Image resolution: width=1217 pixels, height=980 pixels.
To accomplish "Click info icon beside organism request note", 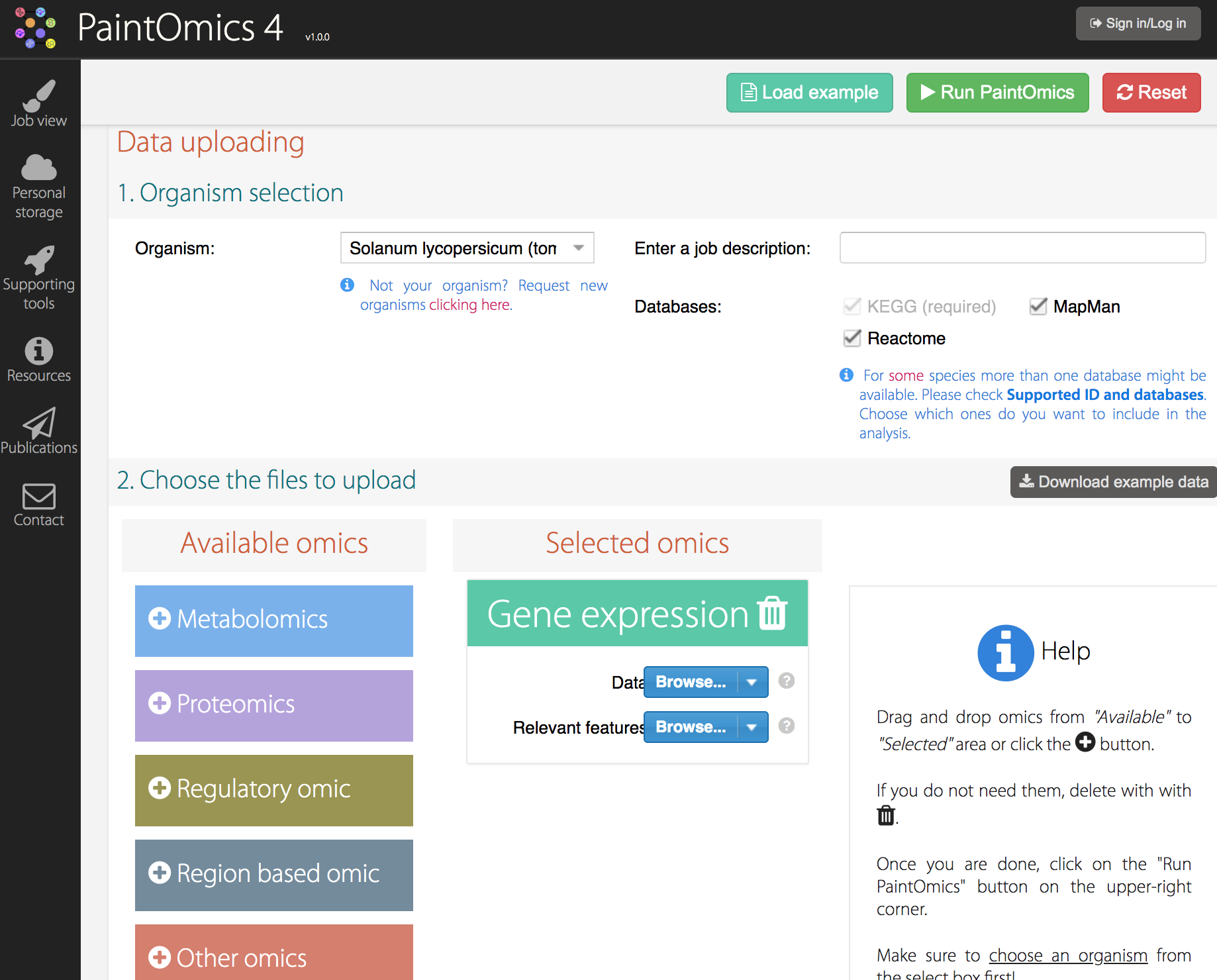I will click(347, 285).
